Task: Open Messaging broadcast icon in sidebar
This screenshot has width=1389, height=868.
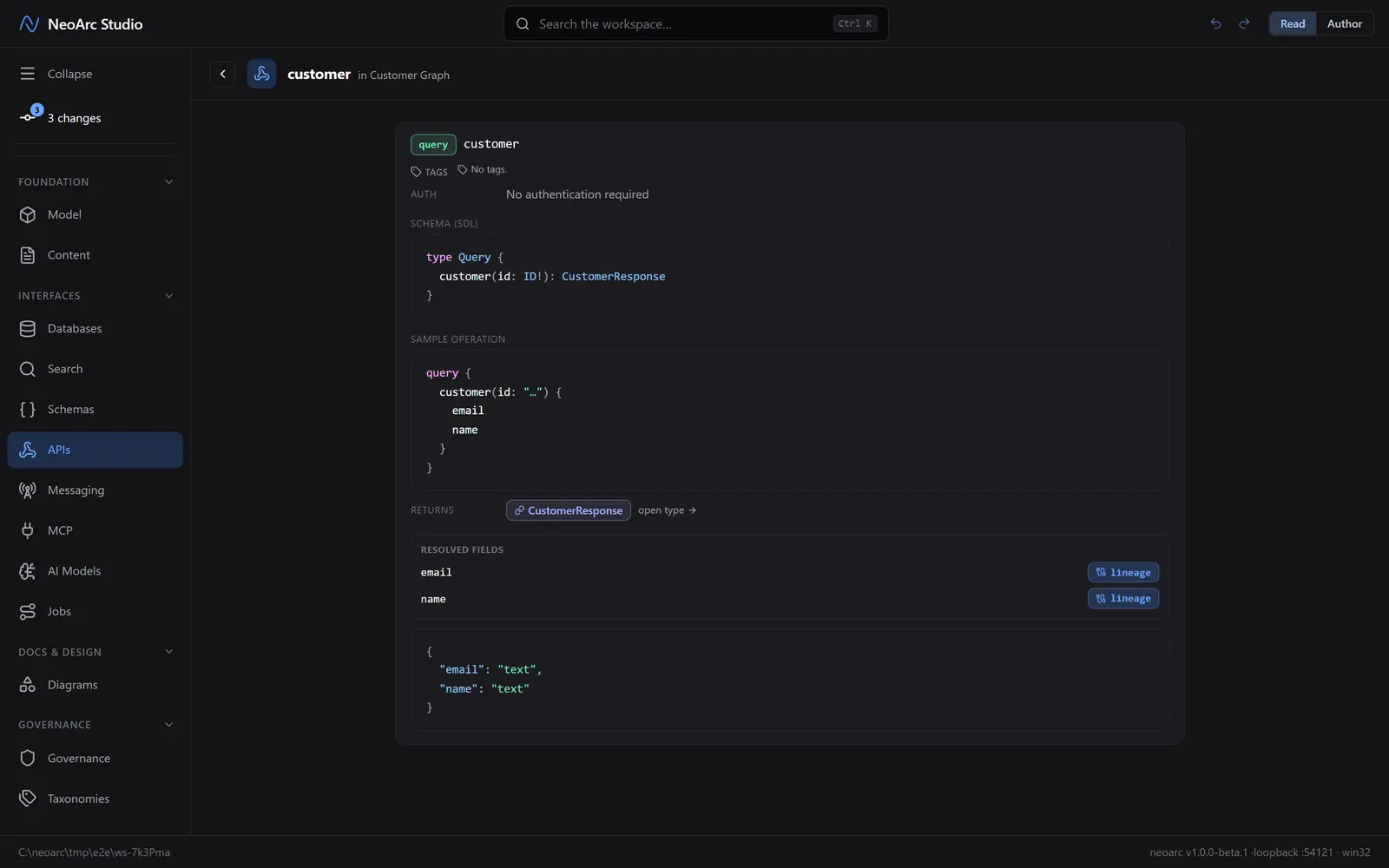Action: (28, 490)
